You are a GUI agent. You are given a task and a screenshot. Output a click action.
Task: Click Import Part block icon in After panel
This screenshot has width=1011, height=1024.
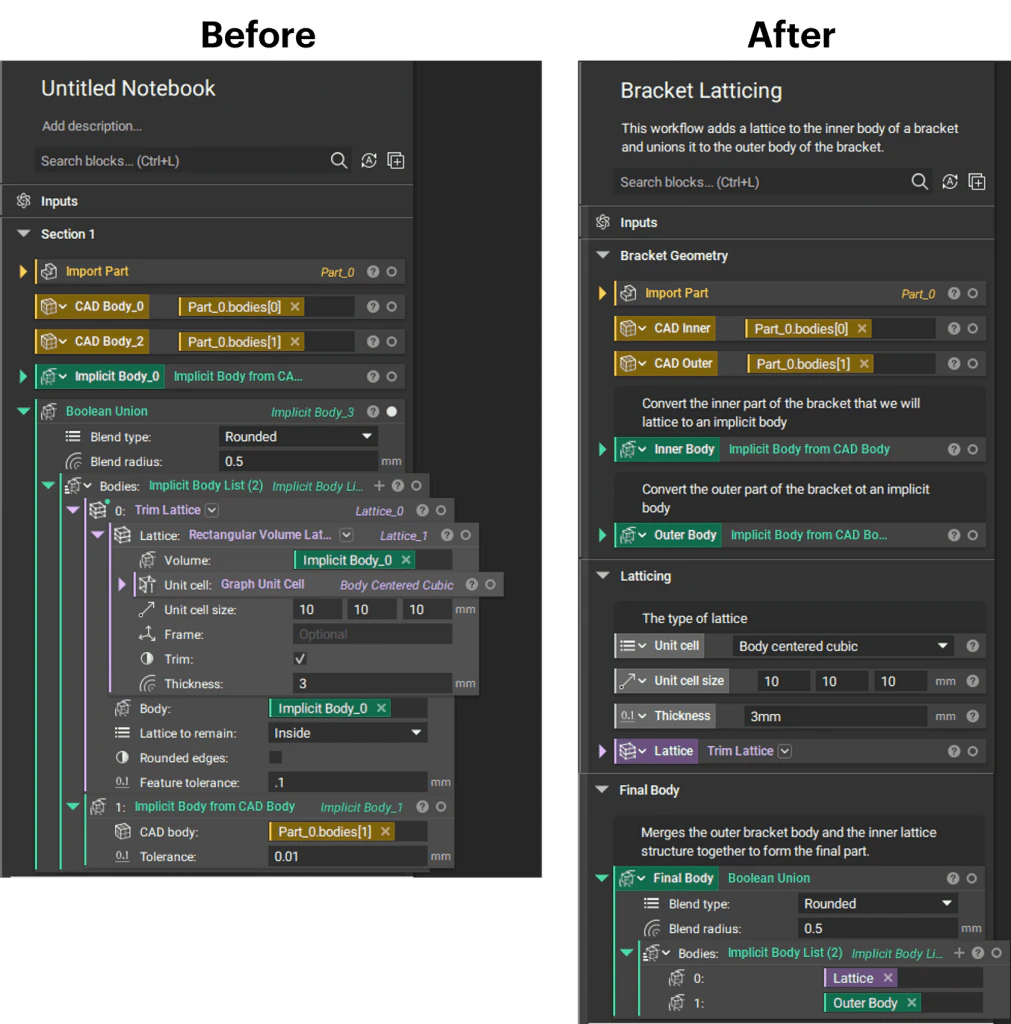pyautogui.click(x=628, y=293)
